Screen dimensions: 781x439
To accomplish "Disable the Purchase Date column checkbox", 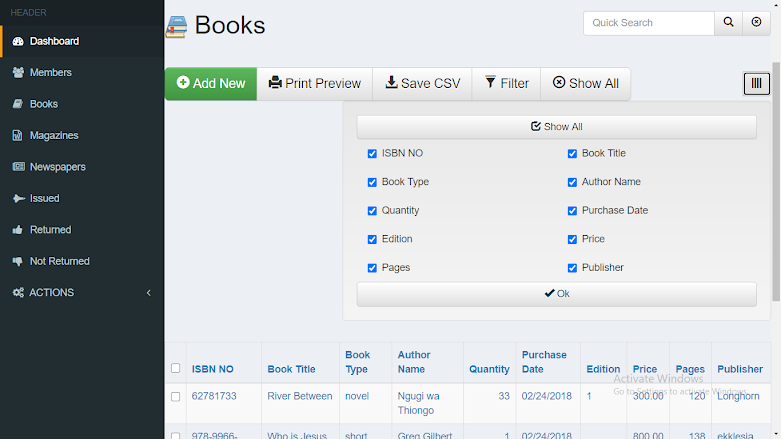I will pyautogui.click(x=572, y=211).
